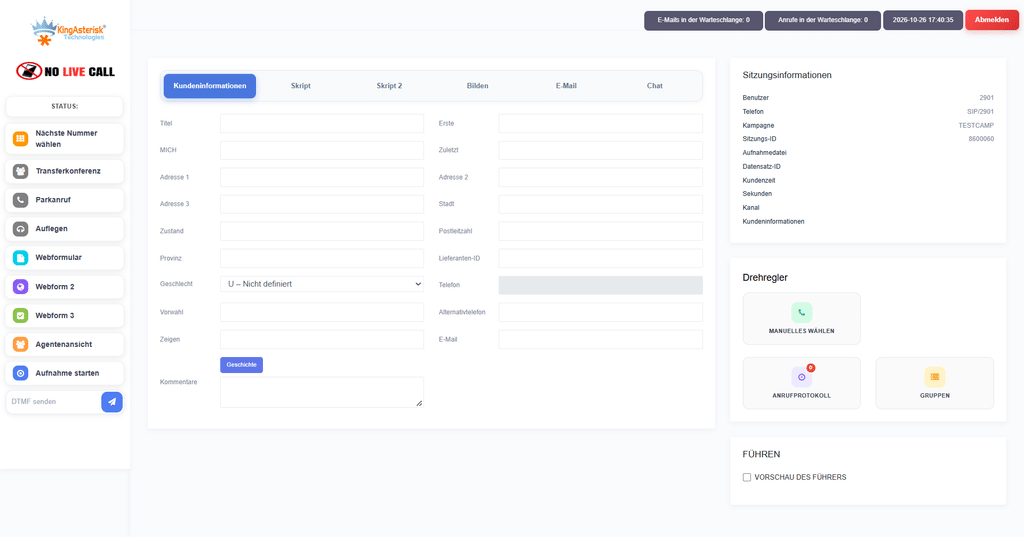Click the red badge on Anrufprotokoll

[810, 368]
